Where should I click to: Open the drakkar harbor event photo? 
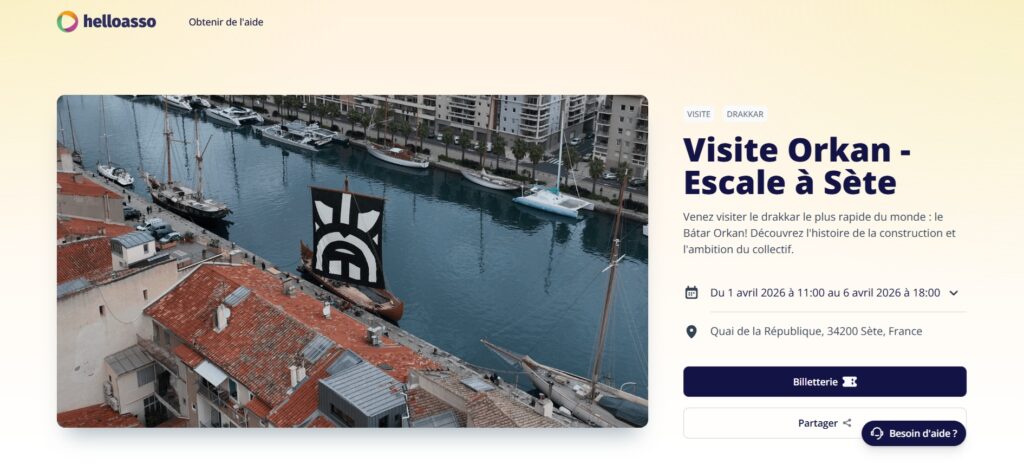click(x=352, y=261)
